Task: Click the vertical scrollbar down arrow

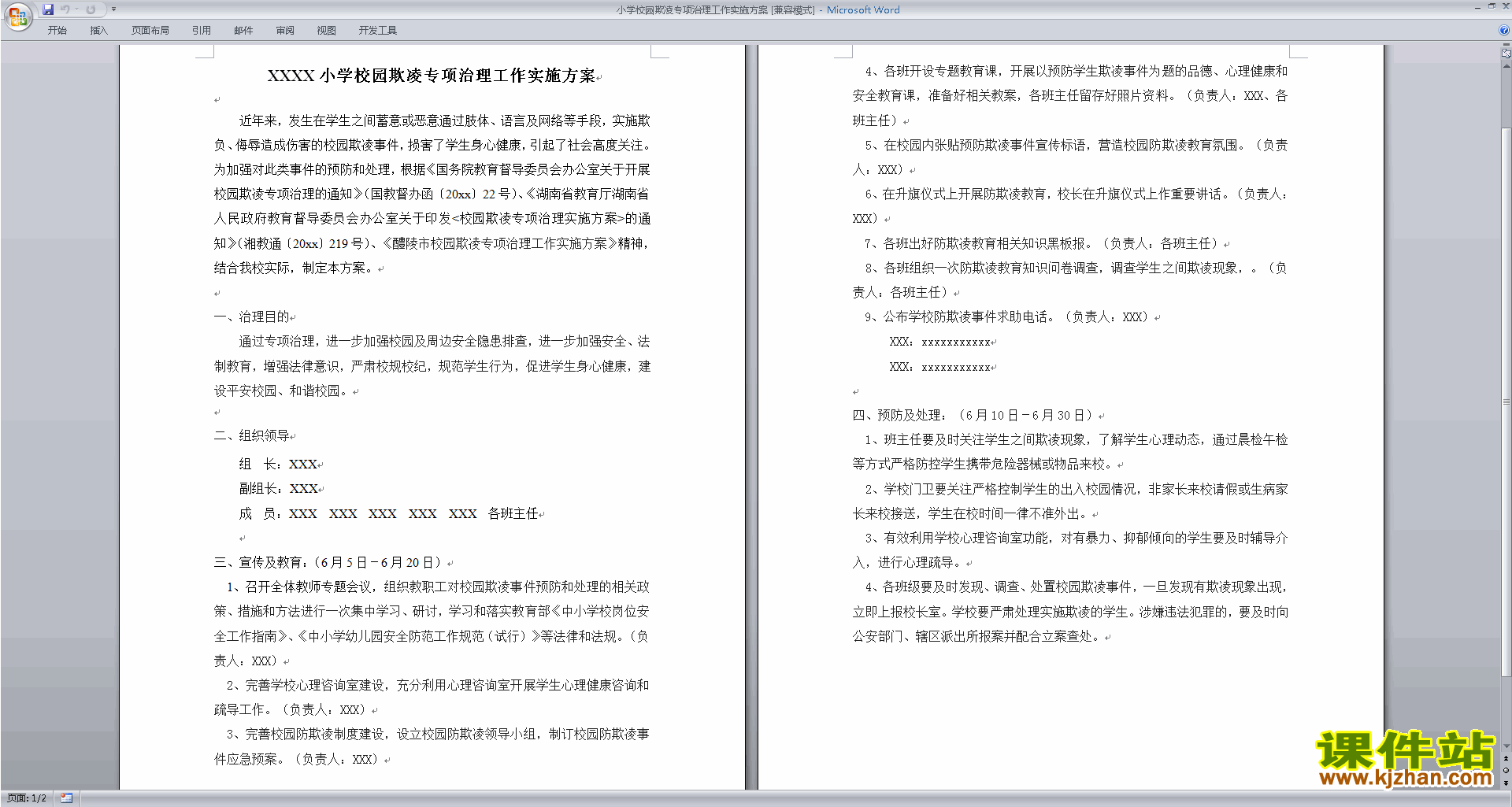Action: click(1506, 746)
